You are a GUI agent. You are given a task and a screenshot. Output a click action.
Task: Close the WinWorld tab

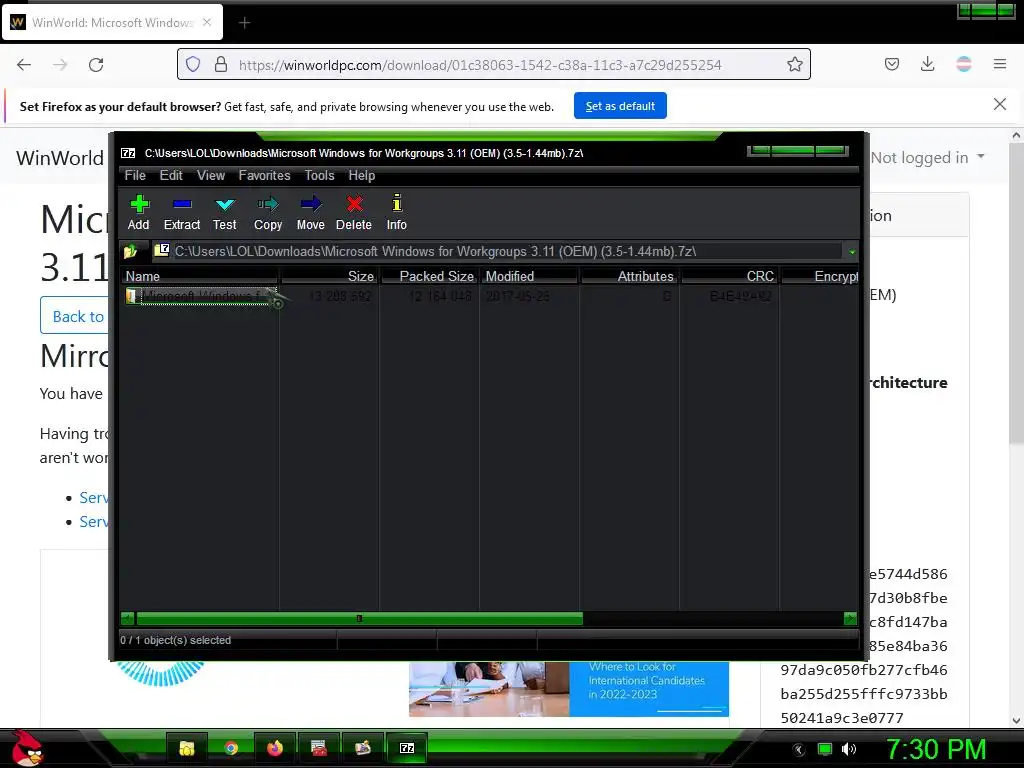point(206,22)
